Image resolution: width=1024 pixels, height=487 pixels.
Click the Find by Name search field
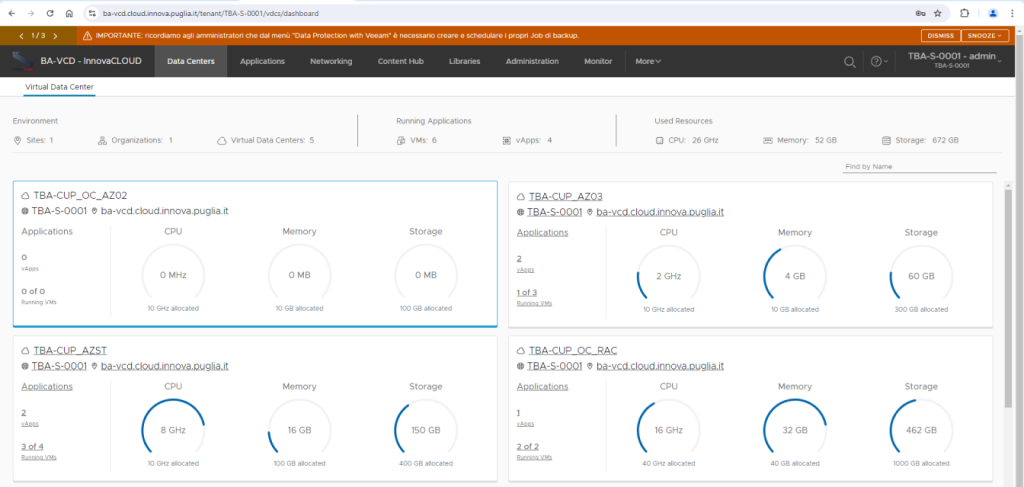click(916, 166)
